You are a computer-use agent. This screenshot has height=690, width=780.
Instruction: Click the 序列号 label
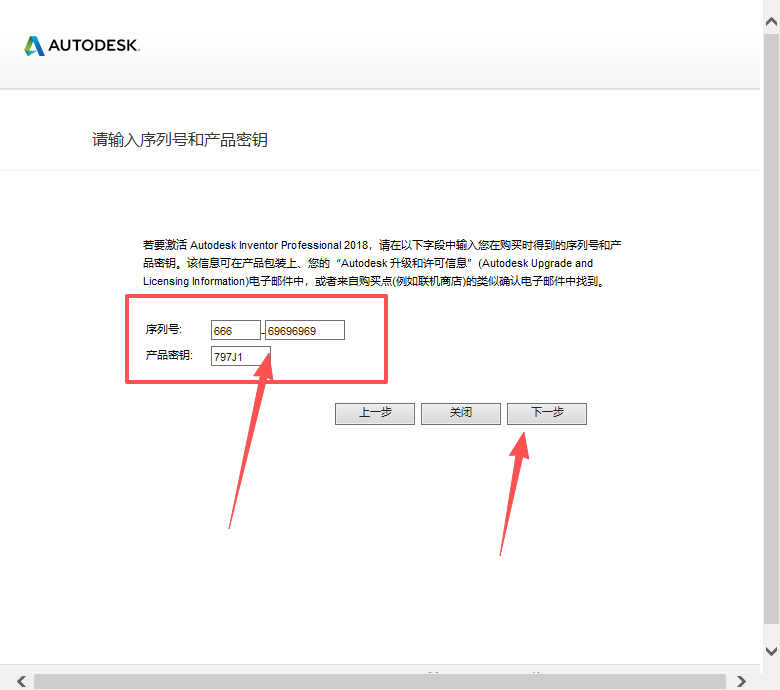(x=164, y=329)
